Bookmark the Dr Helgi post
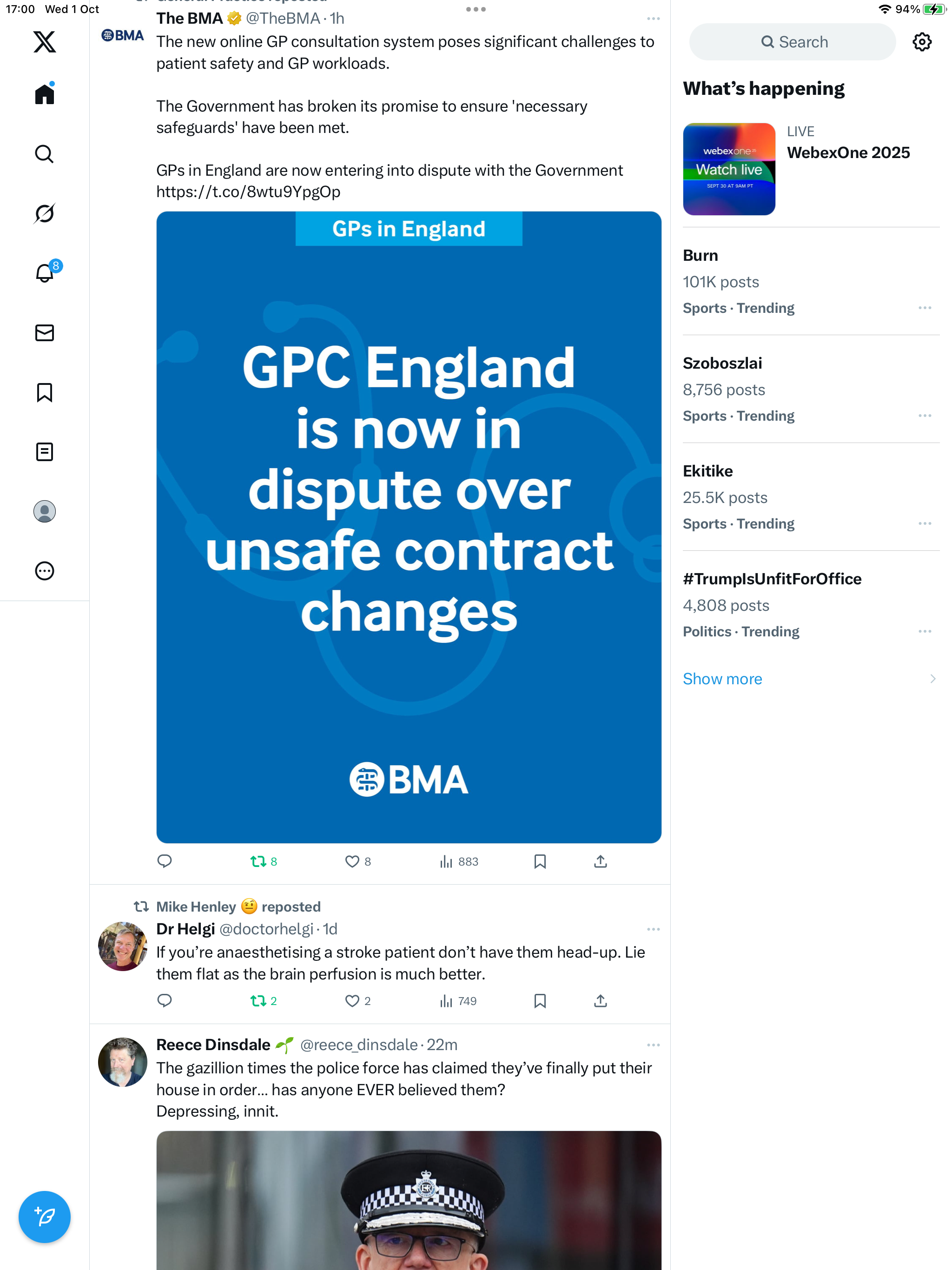Viewport: 952px width, 1270px height. coord(540,1001)
